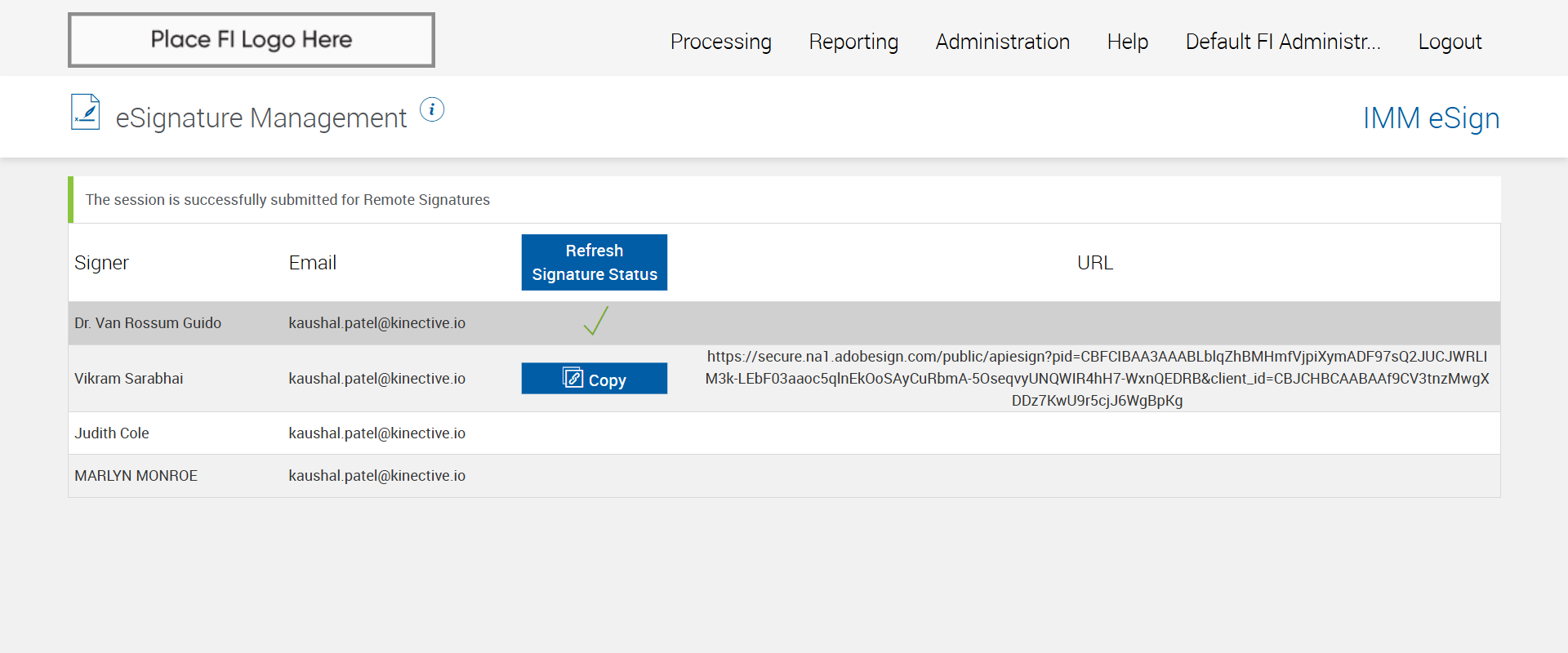
Task: Click the eSignature Management document icon
Action: [86, 113]
